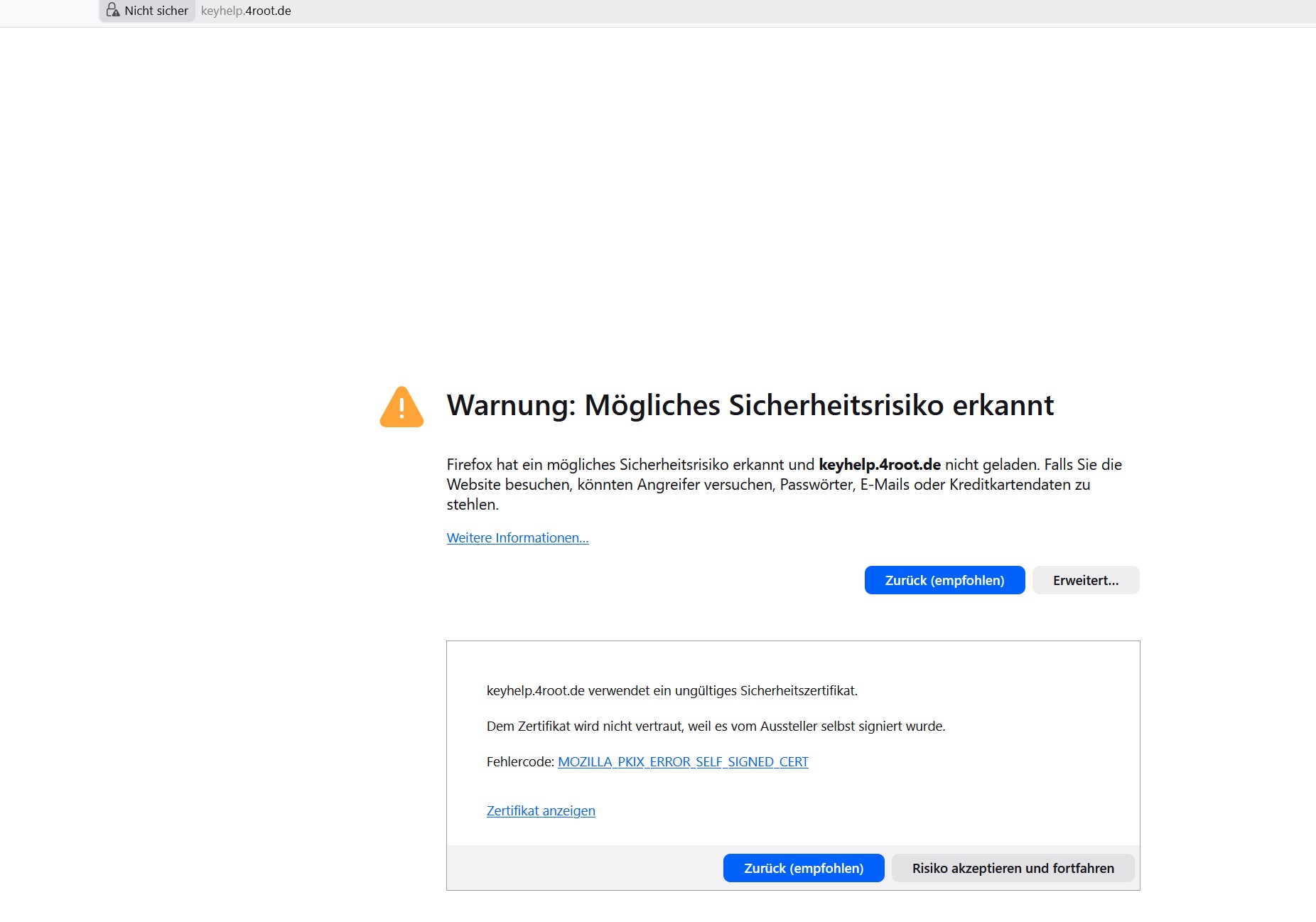This screenshot has width=1316, height=922.
Task: Open the 'Weitere Informationen…' link
Action: [517, 538]
